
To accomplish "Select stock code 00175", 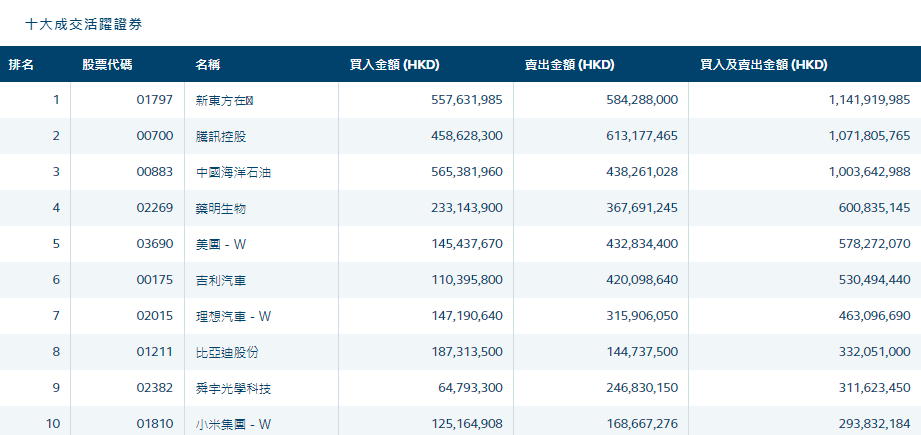I will [x=155, y=280].
